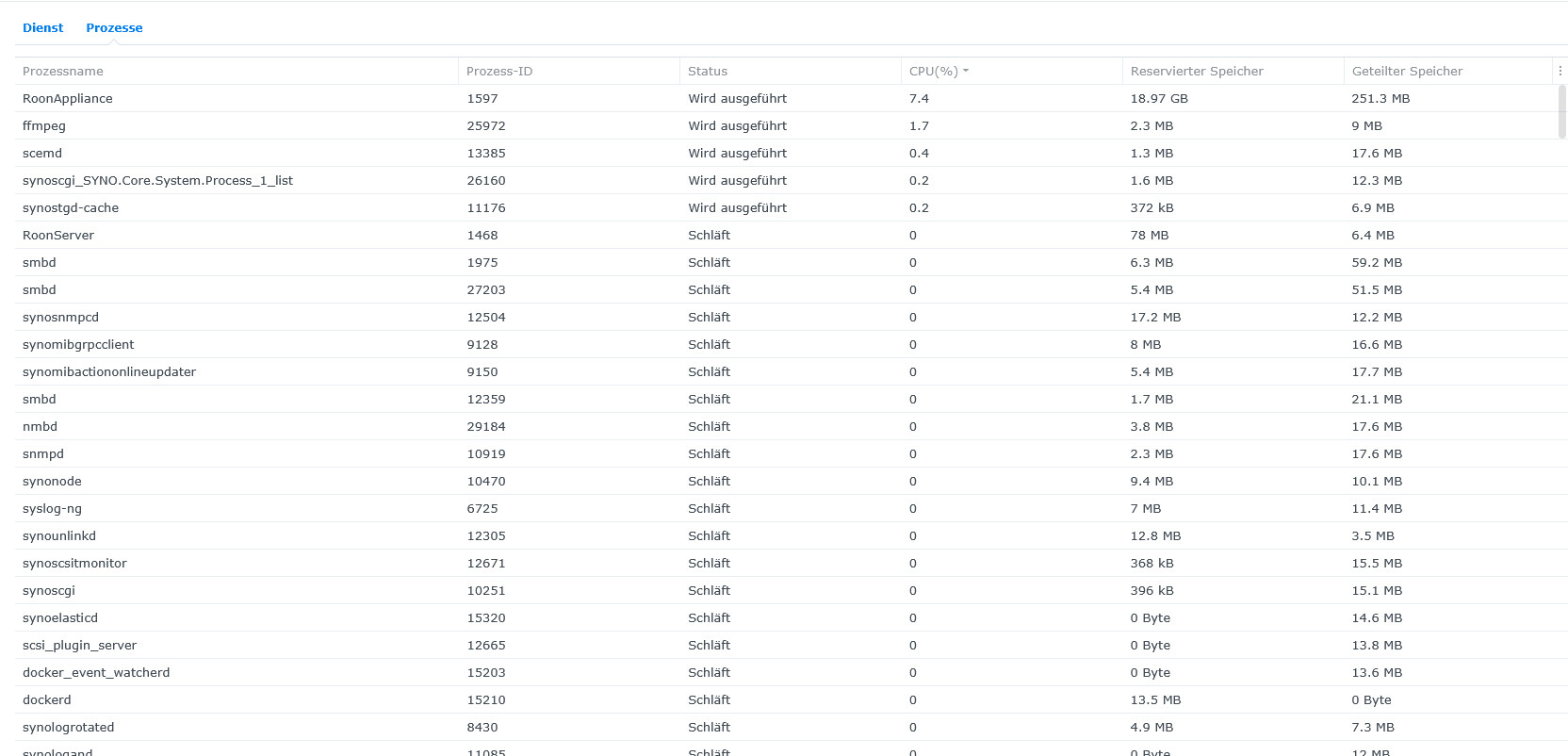Click the scemd process entry
The height and width of the screenshot is (756, 1568).
tap(42, 153)
